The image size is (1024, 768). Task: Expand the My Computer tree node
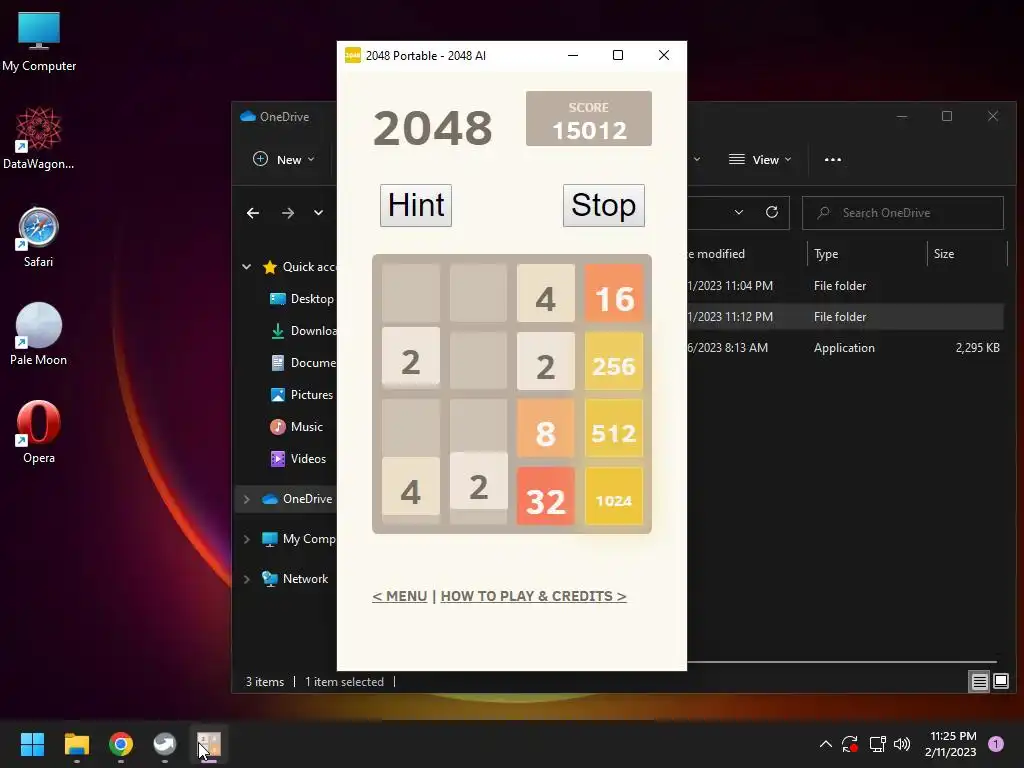click(247, 539)
